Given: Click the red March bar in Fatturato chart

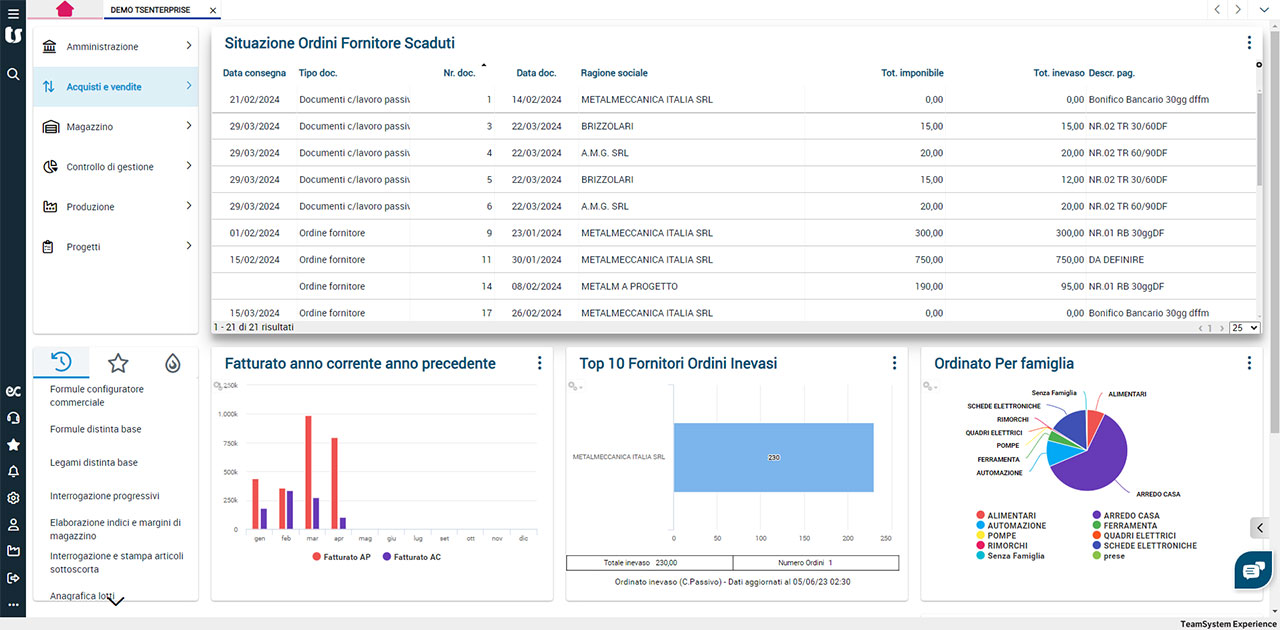Looking at the screenshot, I should (x=309, y=472).
